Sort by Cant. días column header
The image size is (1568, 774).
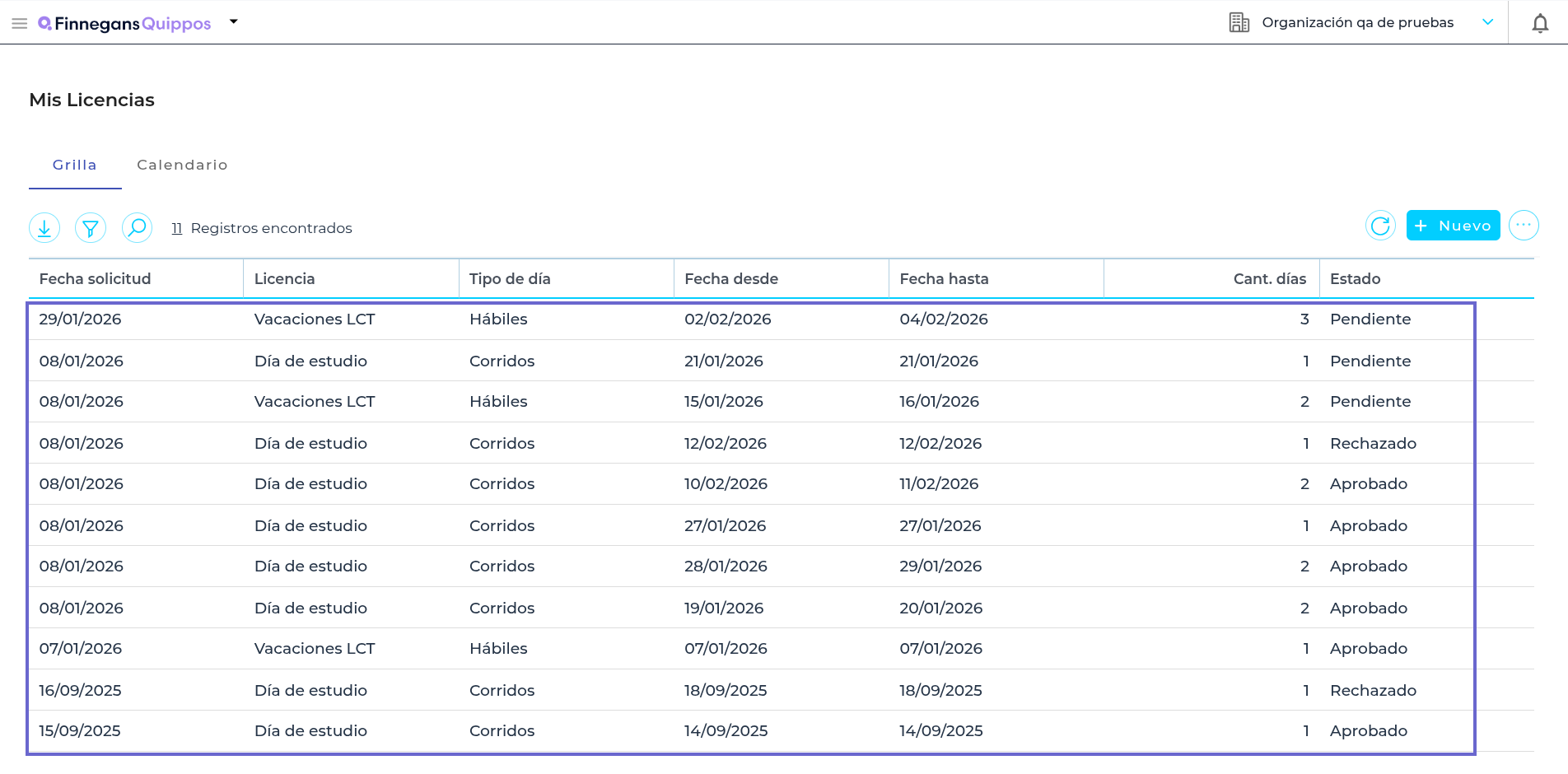[1269, 279]
